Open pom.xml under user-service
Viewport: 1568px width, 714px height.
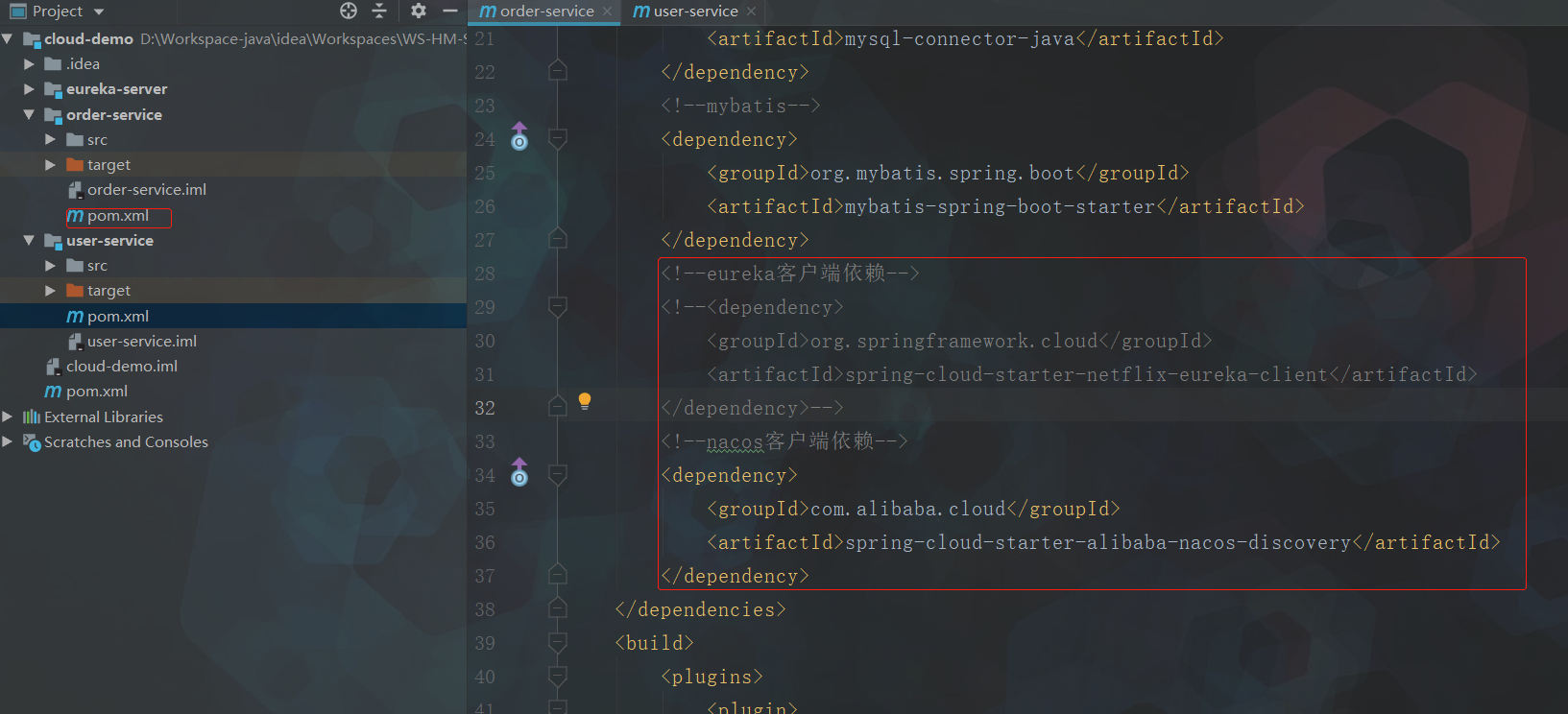118,317
